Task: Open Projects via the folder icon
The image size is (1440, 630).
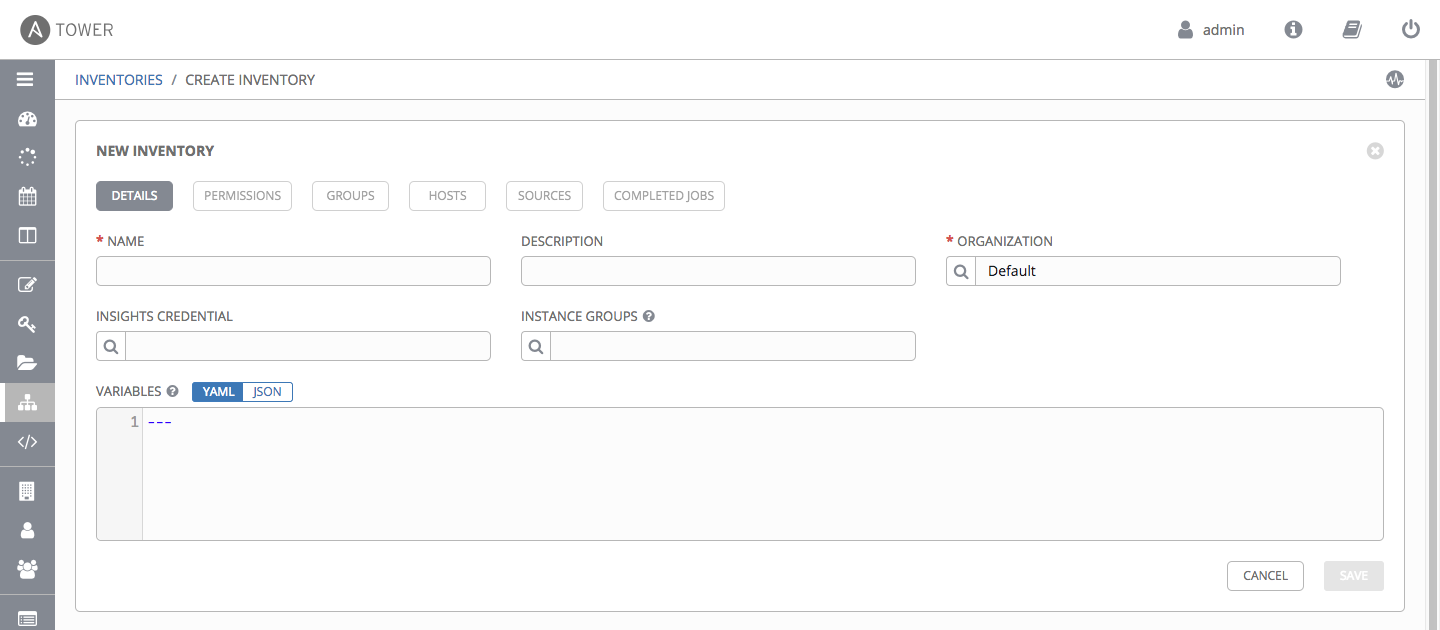Action: pyautogui.click(x=27, y=362)
